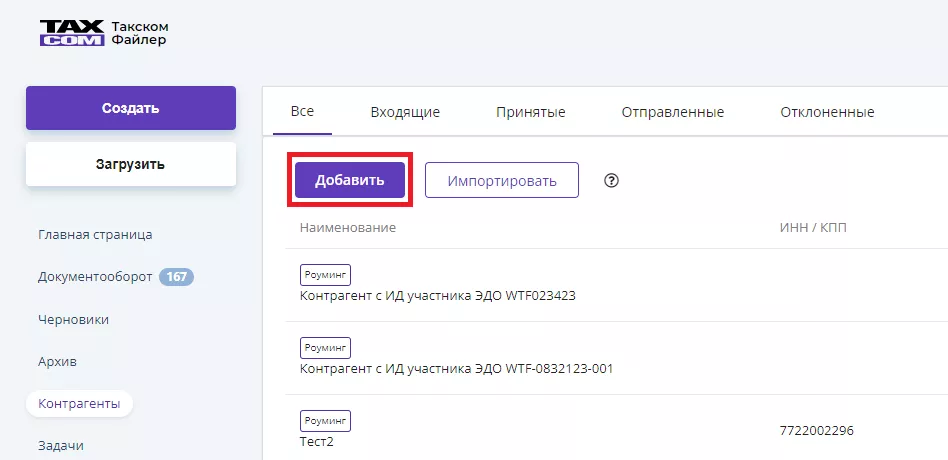Go to Архив section
Viewport: 948px width, 460px height.
click(57, 361)
